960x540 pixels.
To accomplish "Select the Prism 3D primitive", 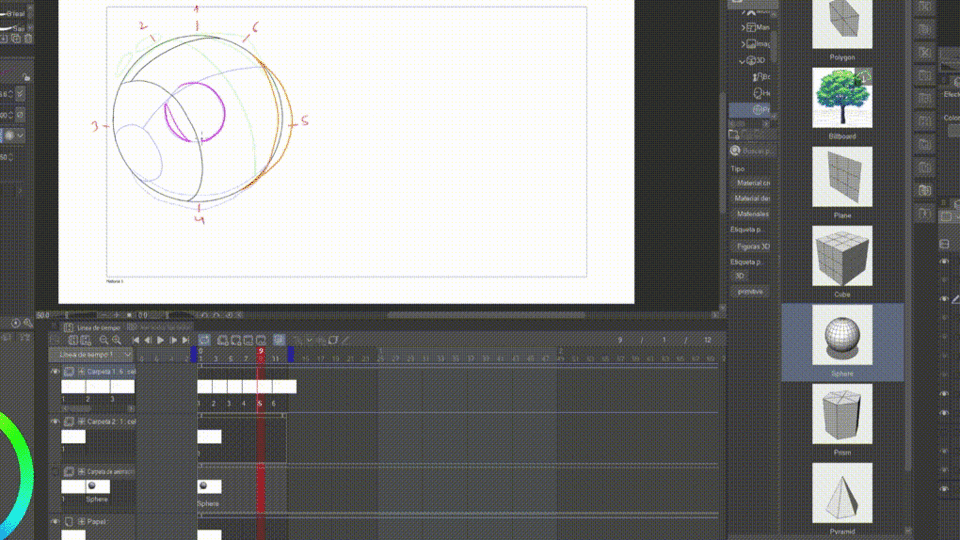I will [842, 415].
